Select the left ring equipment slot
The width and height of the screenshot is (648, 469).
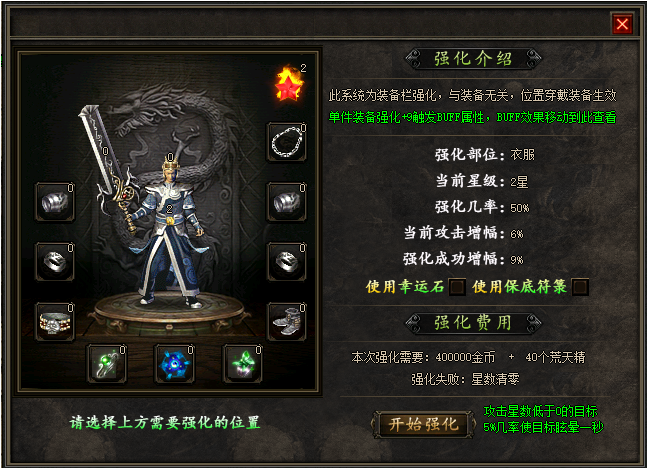[55, 262]
